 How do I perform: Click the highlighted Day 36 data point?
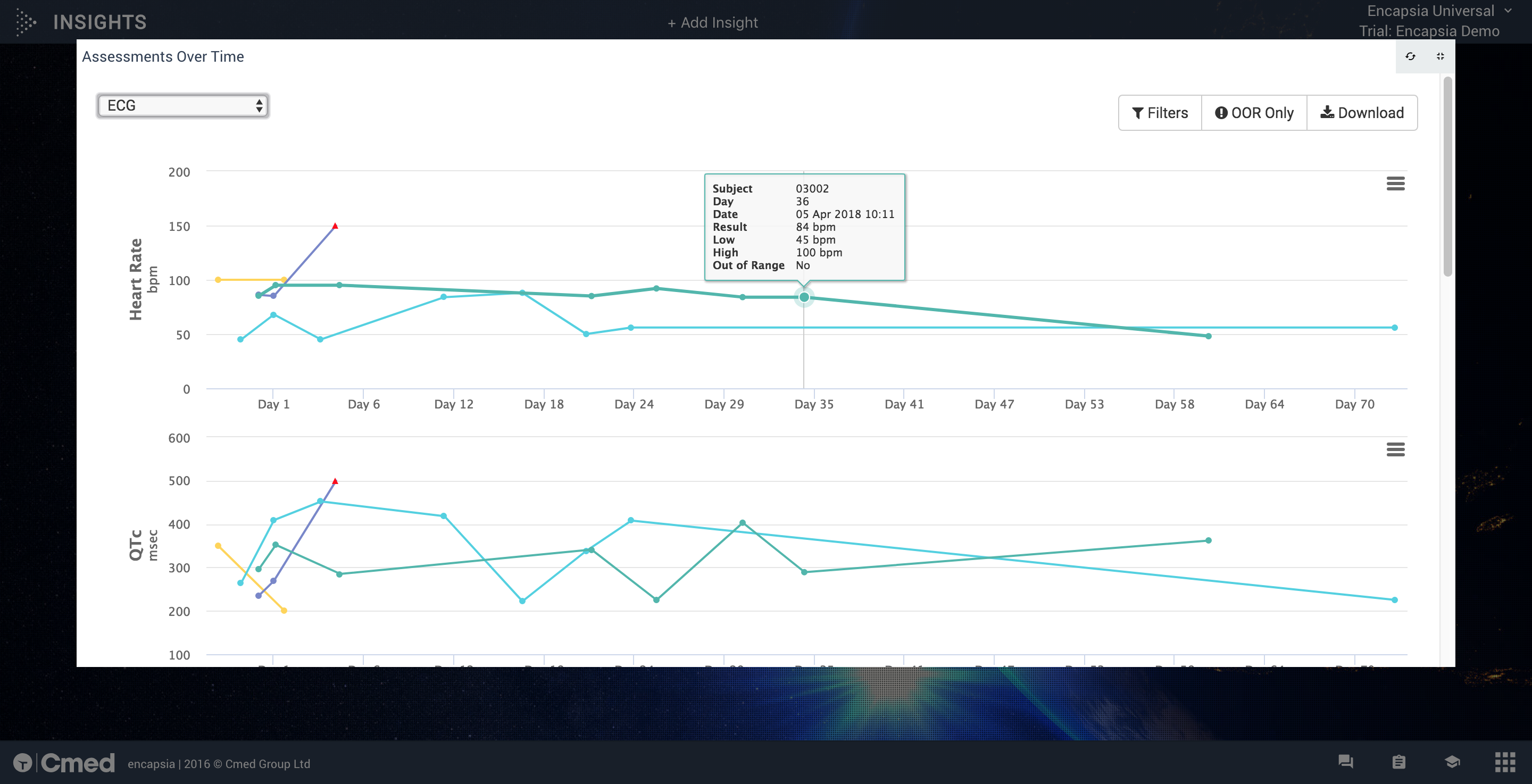click(x=803, y=297)
